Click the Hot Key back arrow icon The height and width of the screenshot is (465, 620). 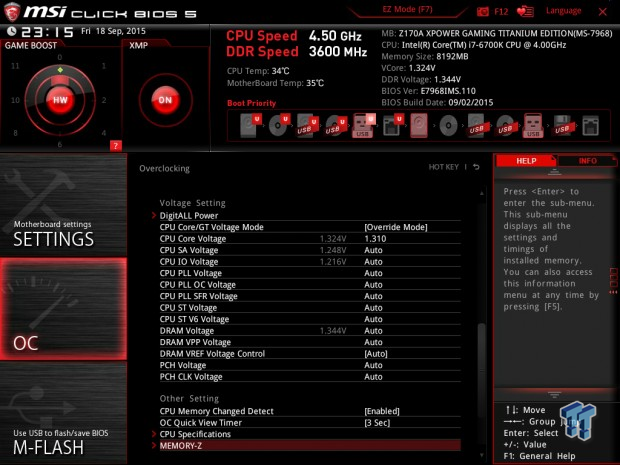pyautogui.click(x=476, y=167)
